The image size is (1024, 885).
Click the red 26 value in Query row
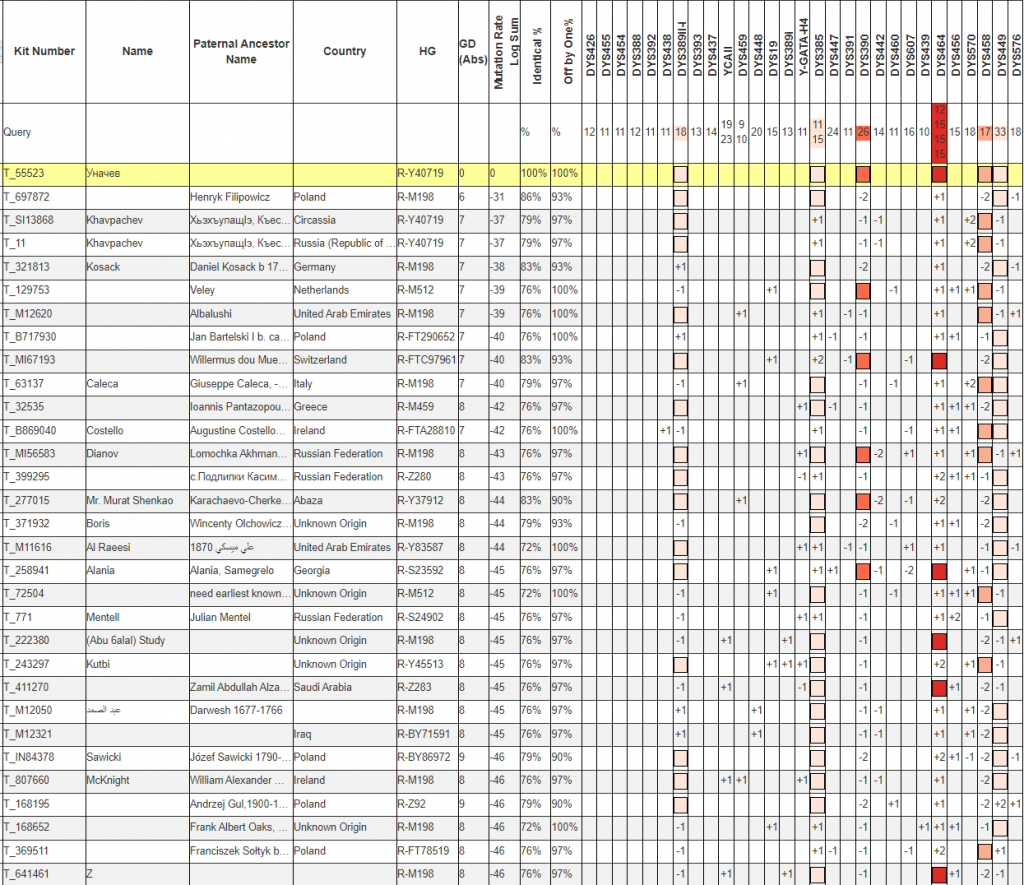tap(863, 132)
